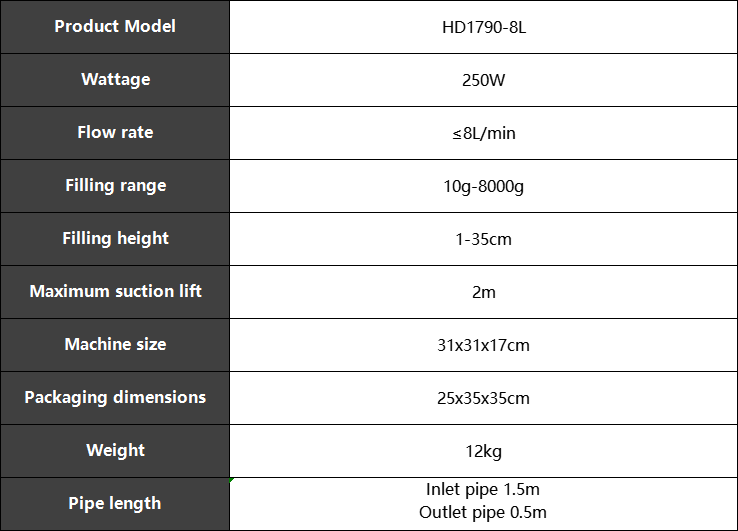Select the Filling height label cell
The width and height of the screenshot is (738, 531).
(115, 239)
